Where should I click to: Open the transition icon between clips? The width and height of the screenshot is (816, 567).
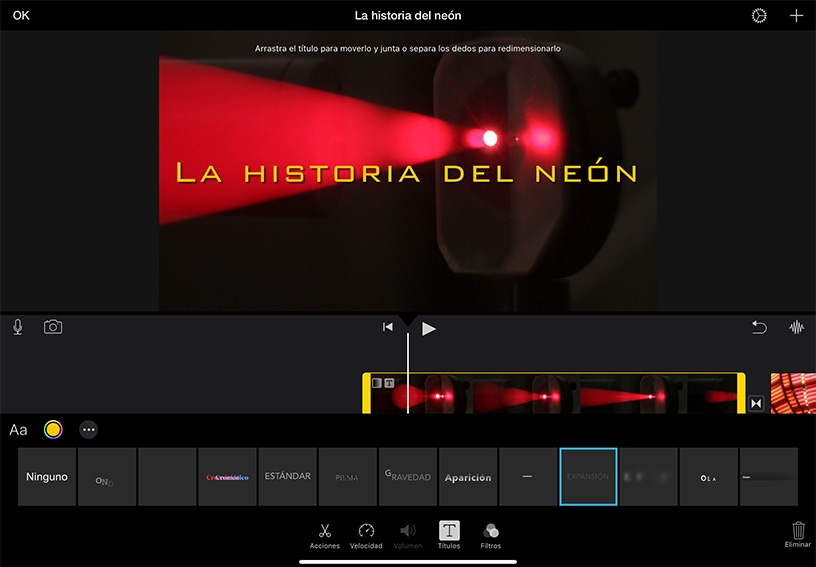click(756, 403)
